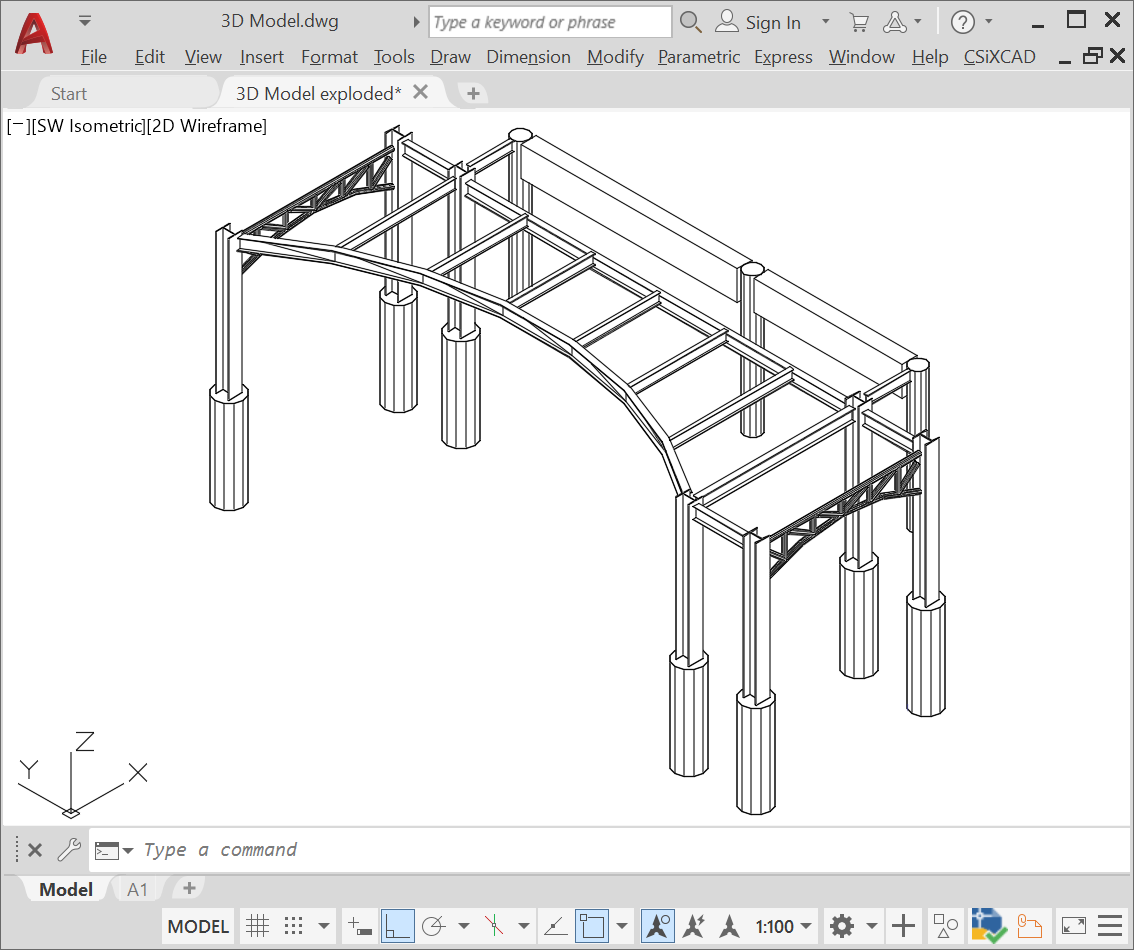Switch to the A1 layout tab
The image size is (1134, 950).
pyautogui.click(x=138, y=889)
